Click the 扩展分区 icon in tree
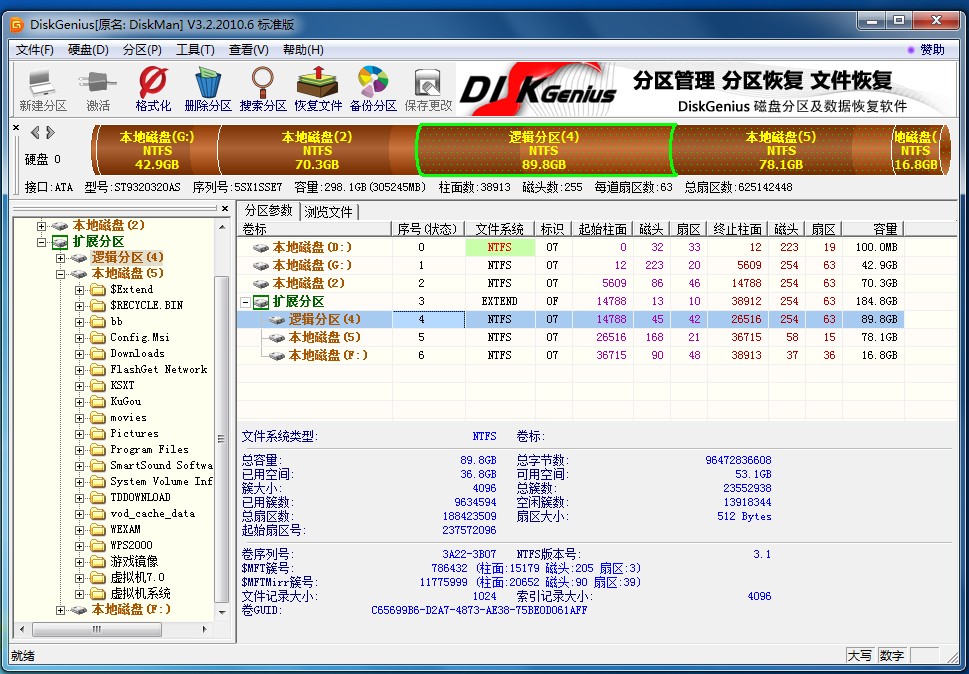969x674 pixels. 60,242
